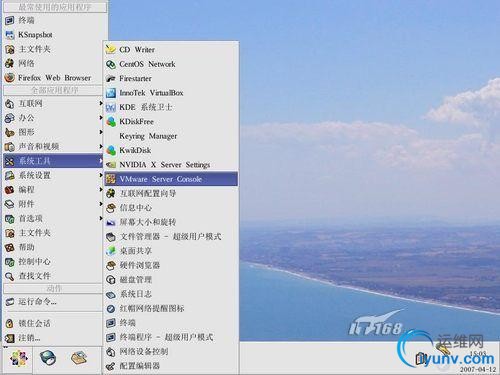
Task: Click the second panel icon beside K launcher
Action: 48,358
